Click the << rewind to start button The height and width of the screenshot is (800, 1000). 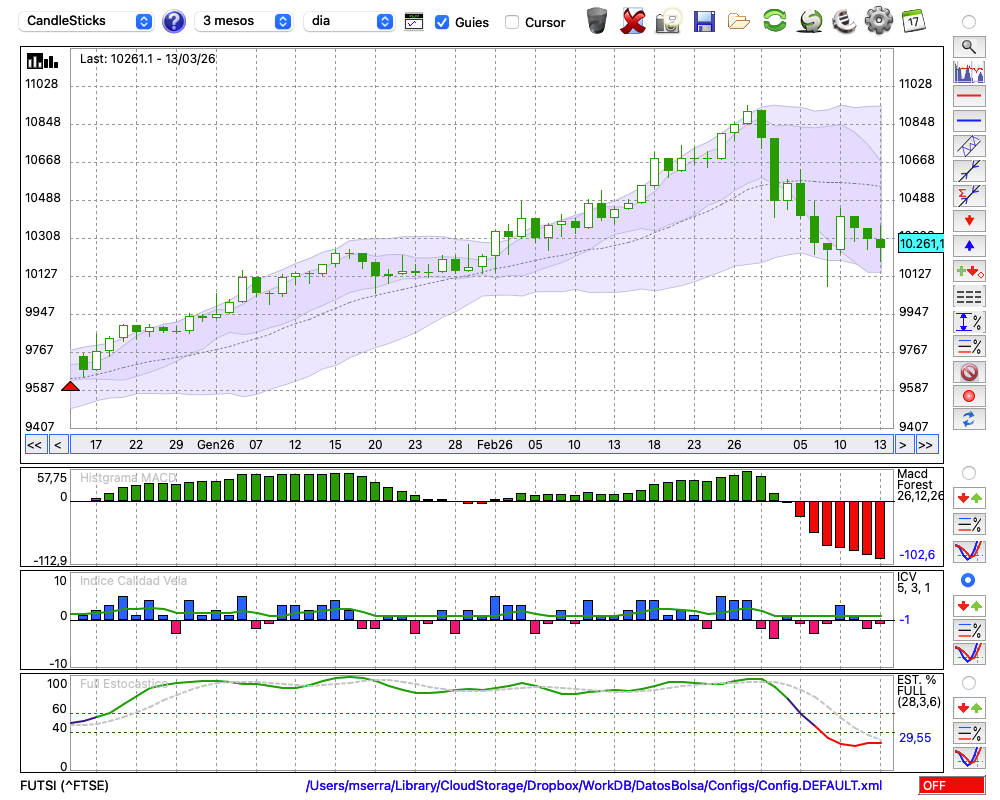[x=34, y=445]
